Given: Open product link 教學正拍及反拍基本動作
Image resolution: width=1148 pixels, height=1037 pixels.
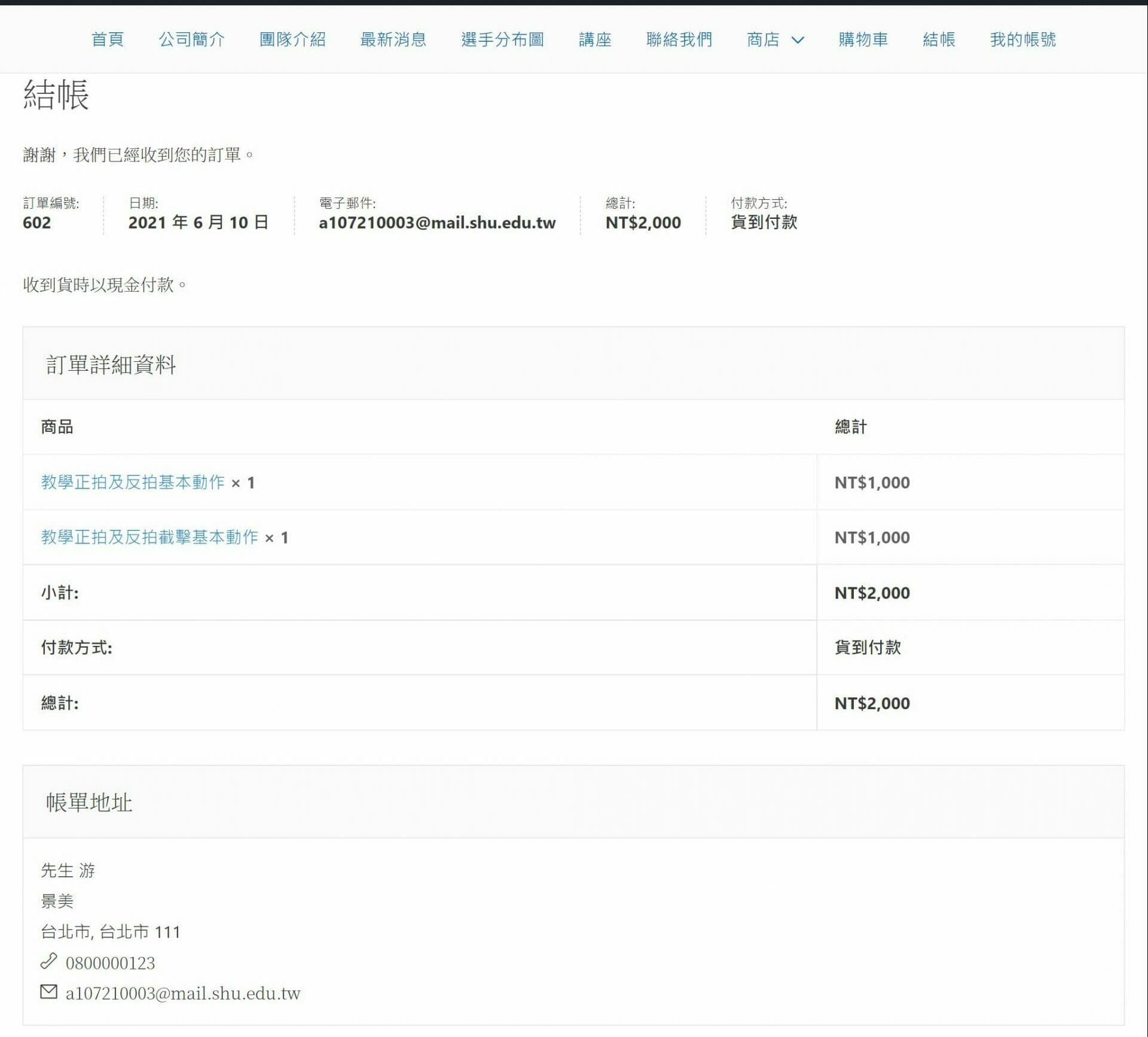Looking at the screenshot, I should click(133, 482).
